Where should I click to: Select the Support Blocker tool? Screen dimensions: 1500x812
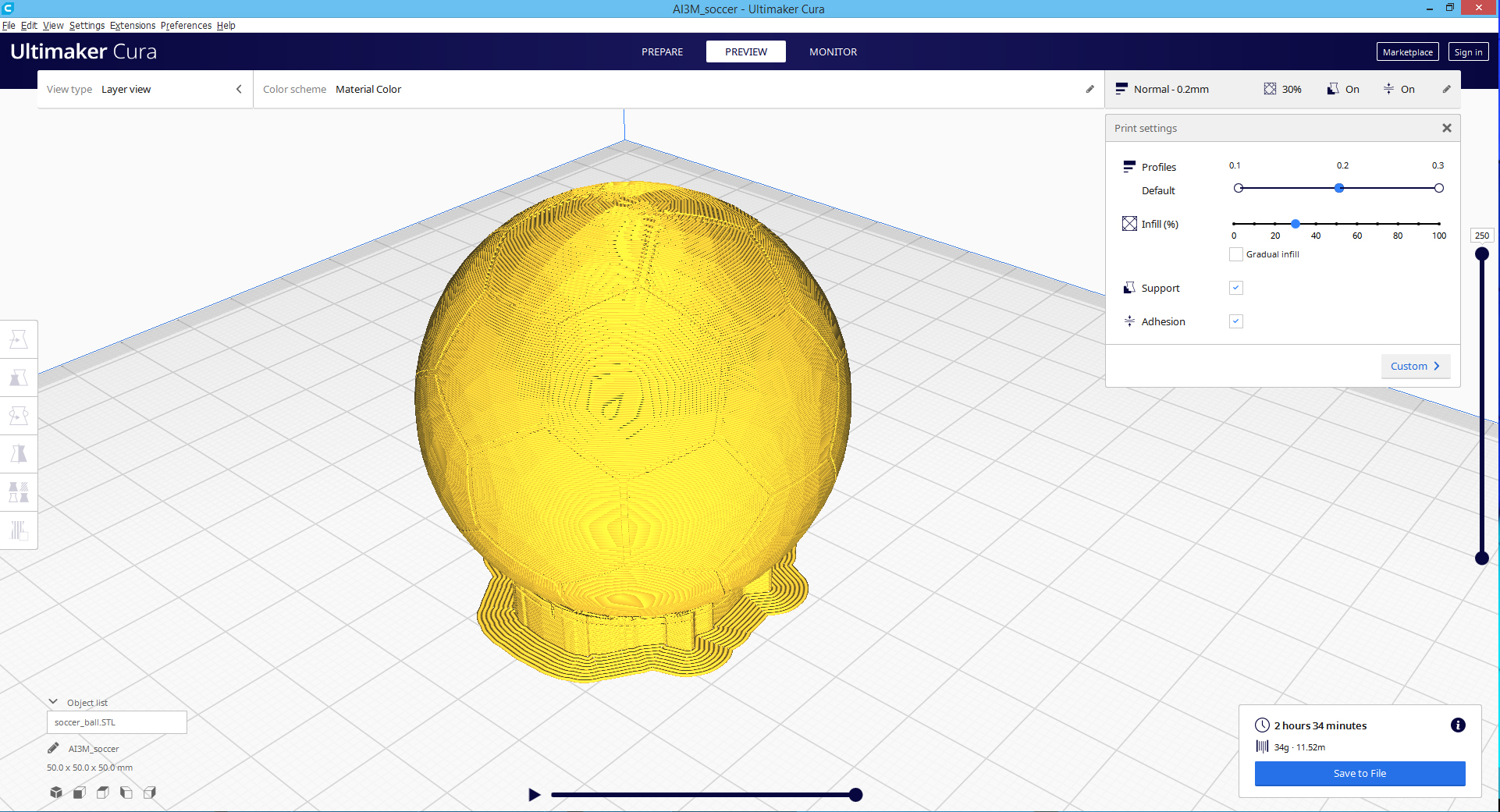tap(19, 530)
